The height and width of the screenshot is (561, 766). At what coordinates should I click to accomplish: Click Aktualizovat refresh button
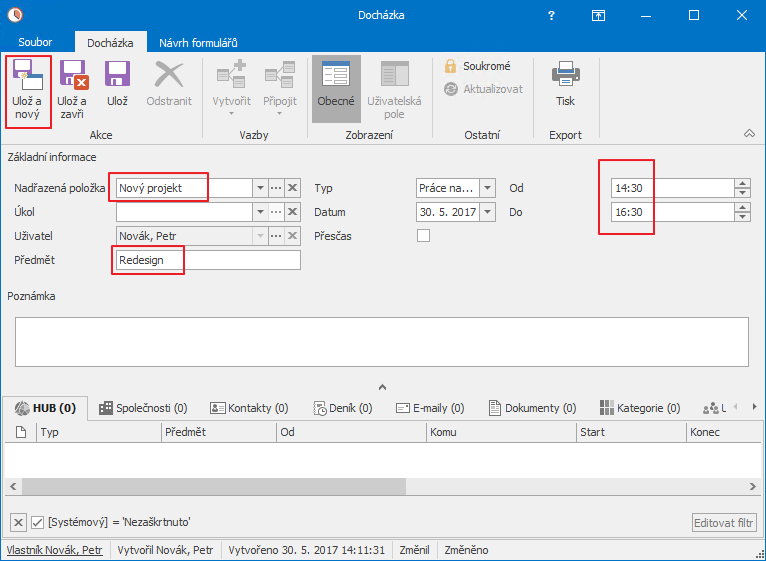coord(483,89)
